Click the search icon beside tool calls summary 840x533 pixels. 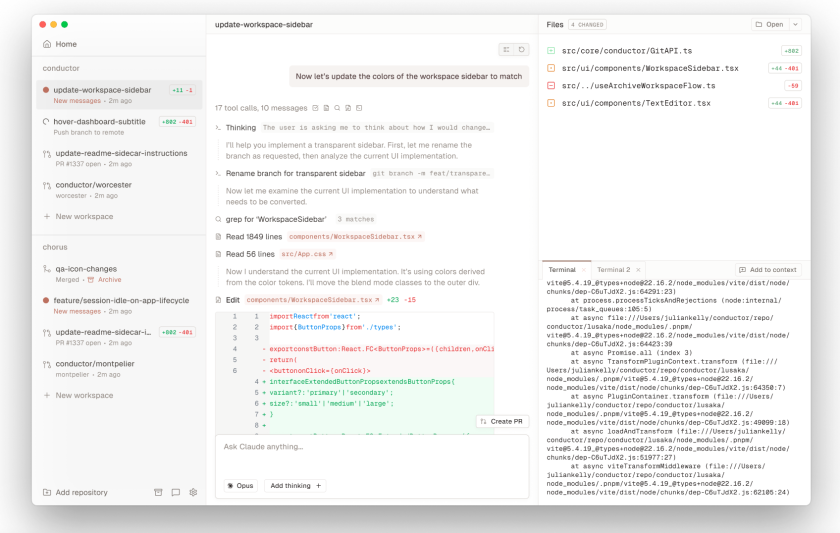pyautogui.click(x=337, y=108)
